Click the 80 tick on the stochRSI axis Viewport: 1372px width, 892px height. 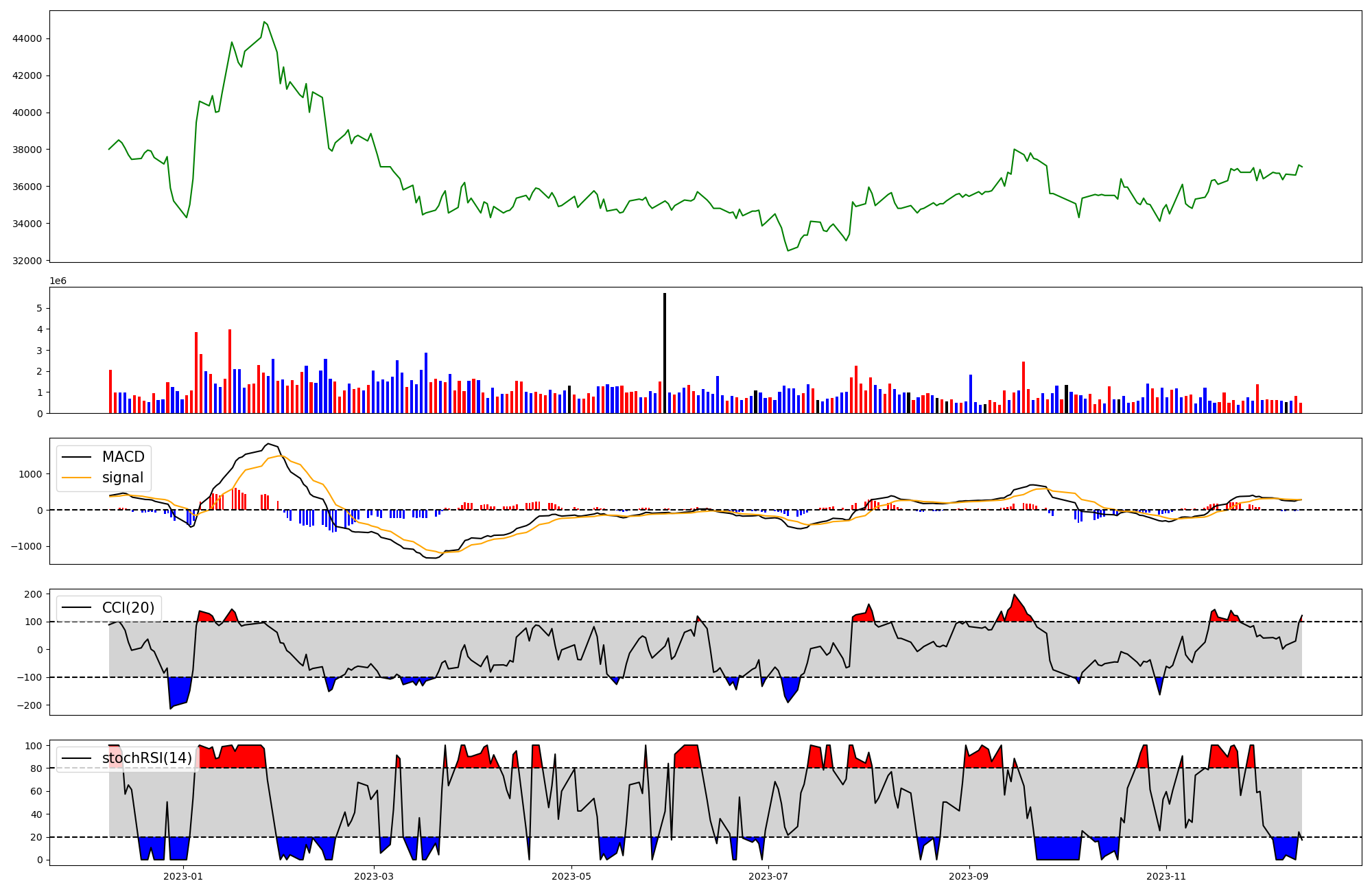pos(36,768)
